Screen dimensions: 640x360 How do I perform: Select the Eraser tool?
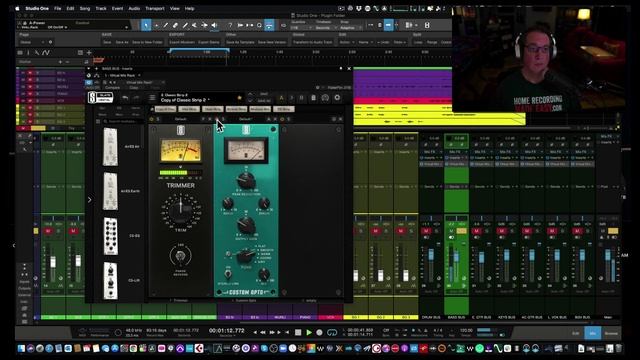[x=175, y=25]
